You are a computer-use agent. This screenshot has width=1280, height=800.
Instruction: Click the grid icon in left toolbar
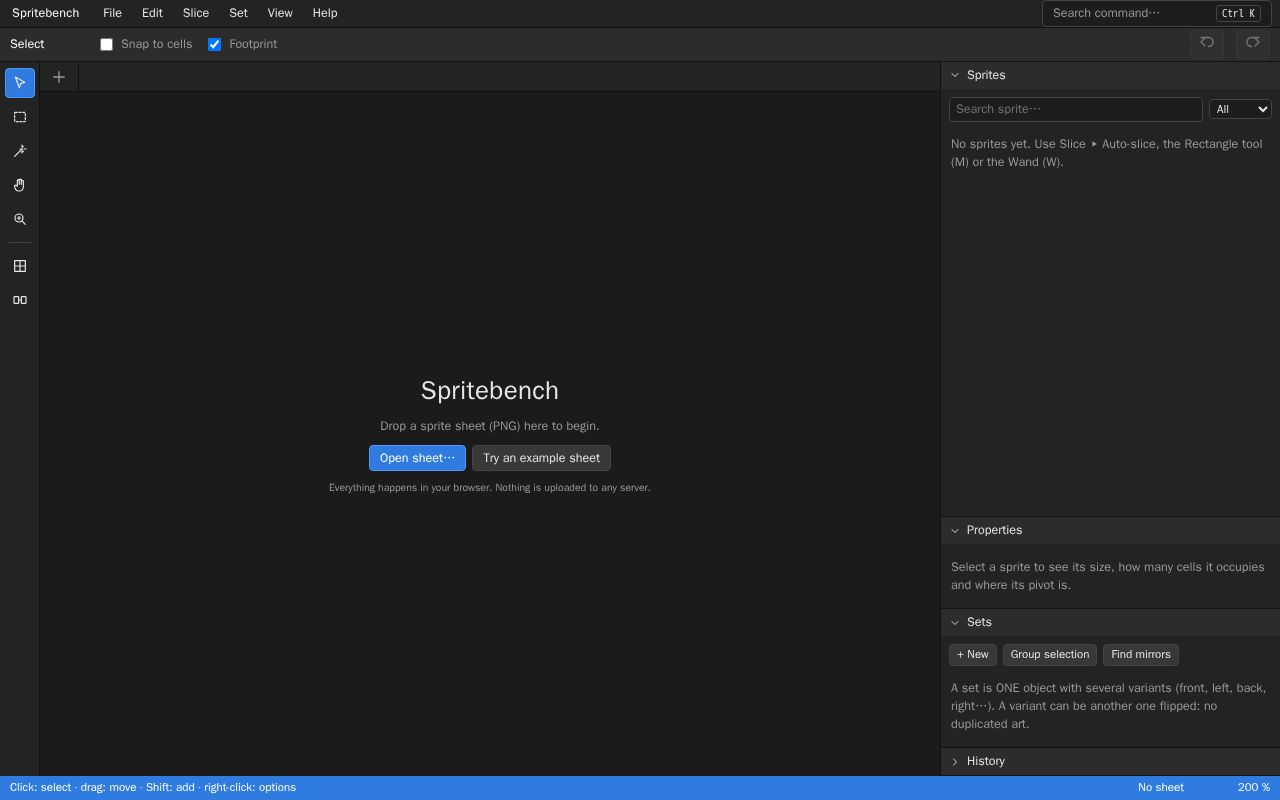20,266
